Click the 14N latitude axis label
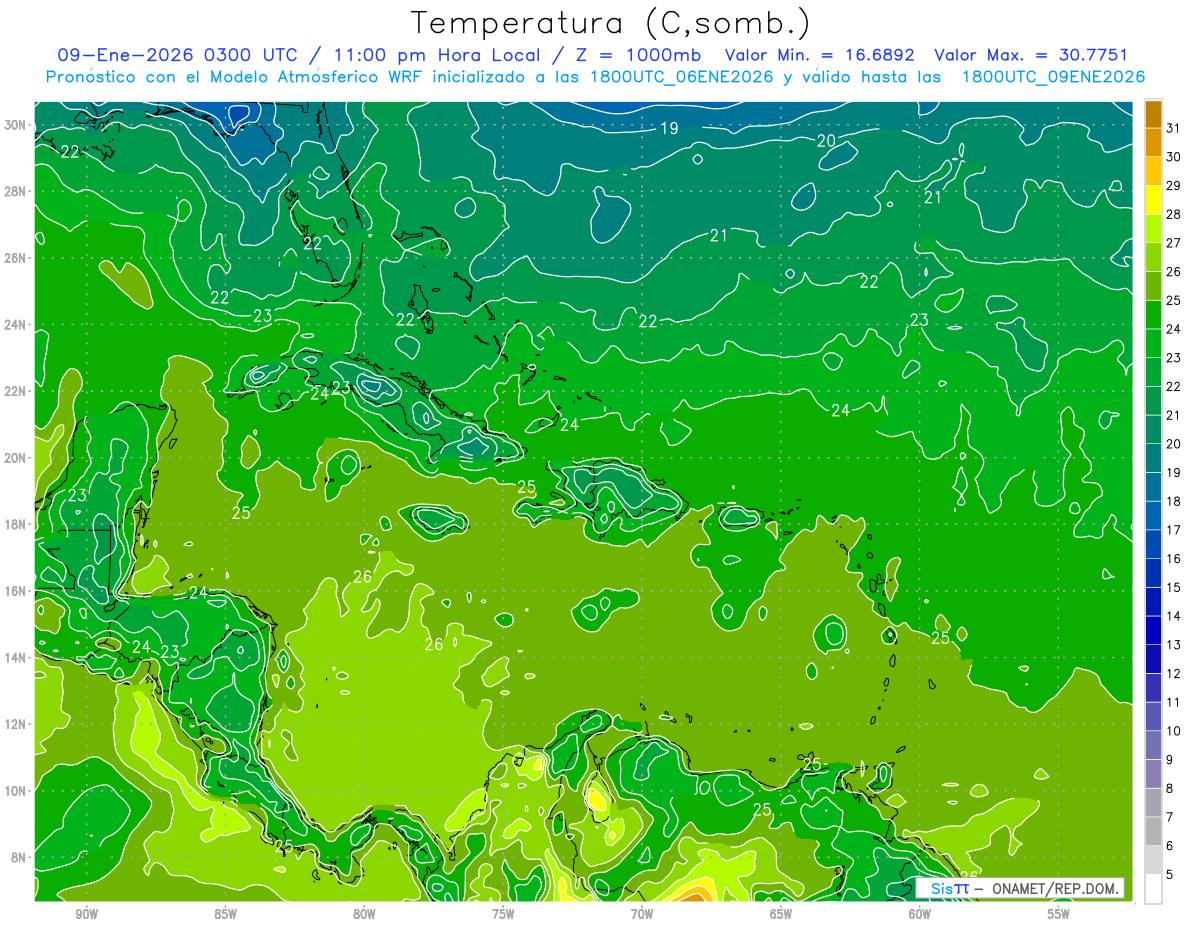 click(x=16, y=658)
